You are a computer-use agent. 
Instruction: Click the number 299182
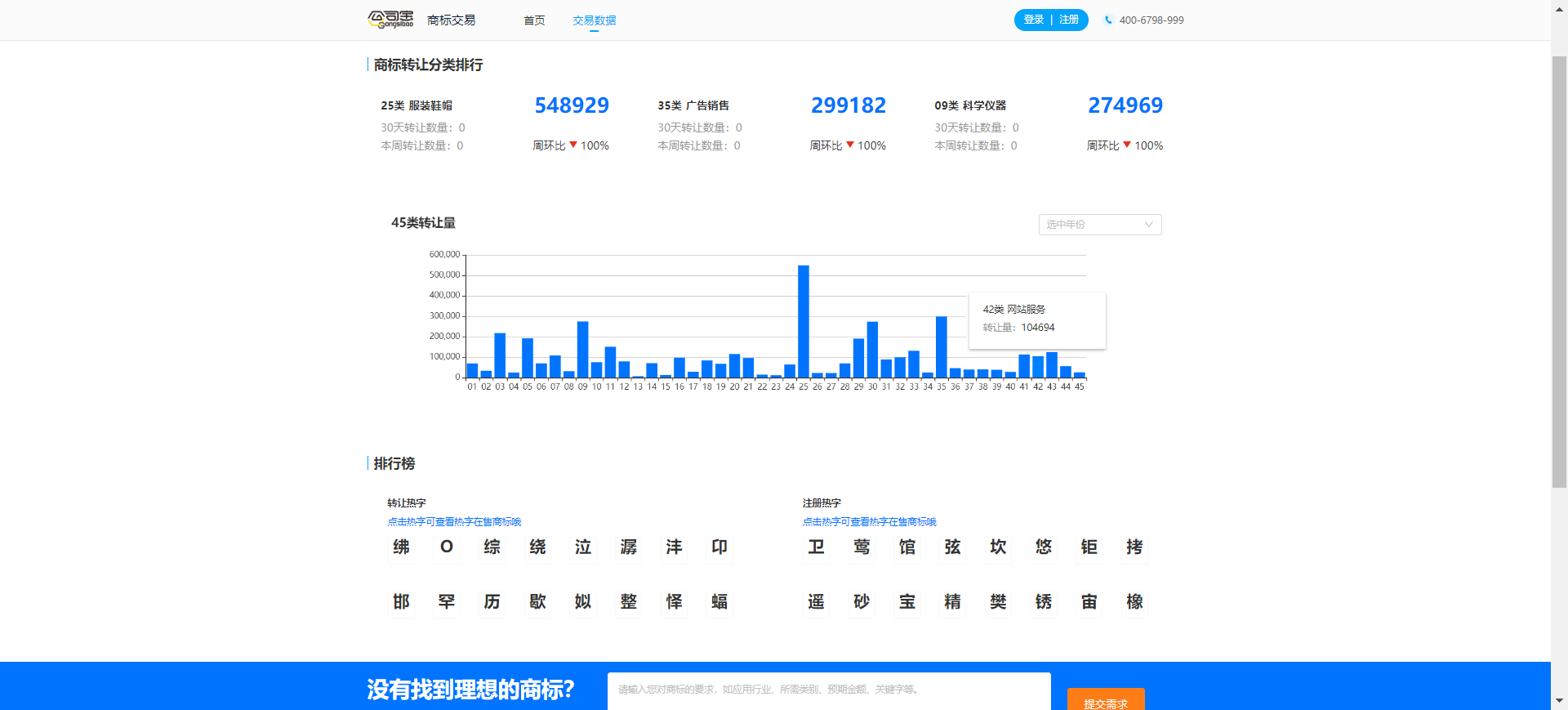(x=849, y=105)
